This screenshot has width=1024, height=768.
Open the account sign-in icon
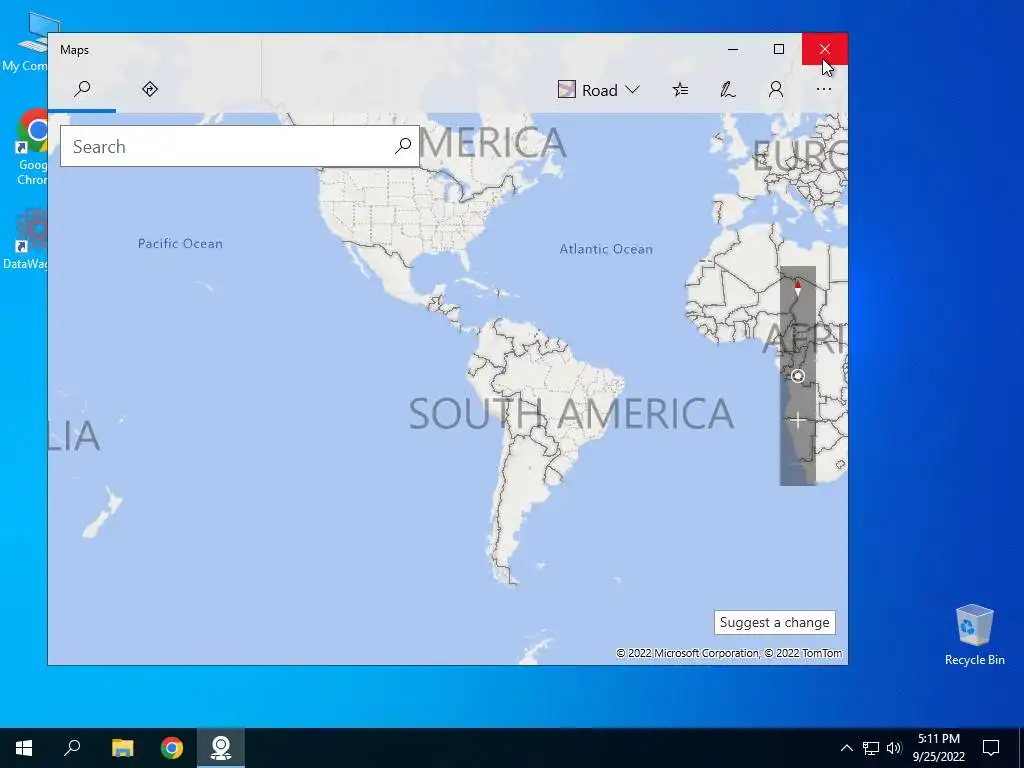(x=775, y=89)
